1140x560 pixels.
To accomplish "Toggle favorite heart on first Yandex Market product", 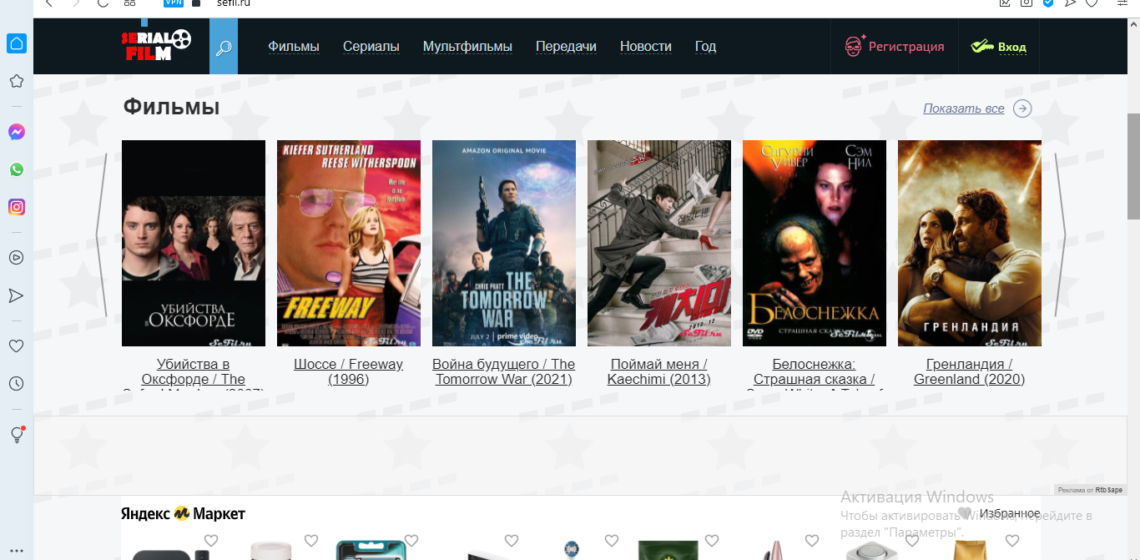I will 211,541.
